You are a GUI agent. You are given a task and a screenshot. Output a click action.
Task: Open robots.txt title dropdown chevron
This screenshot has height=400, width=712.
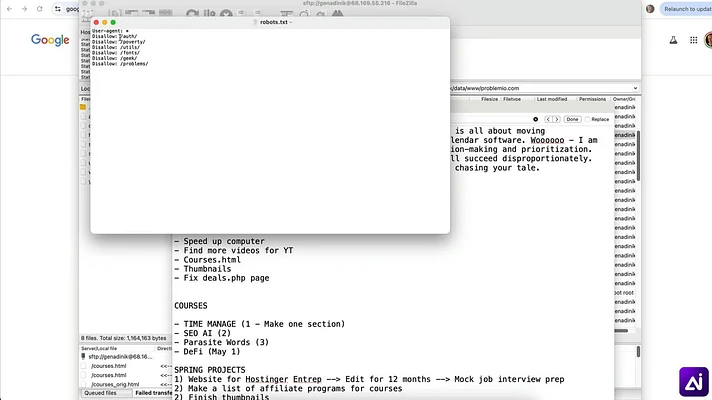(x=291, y=22)
